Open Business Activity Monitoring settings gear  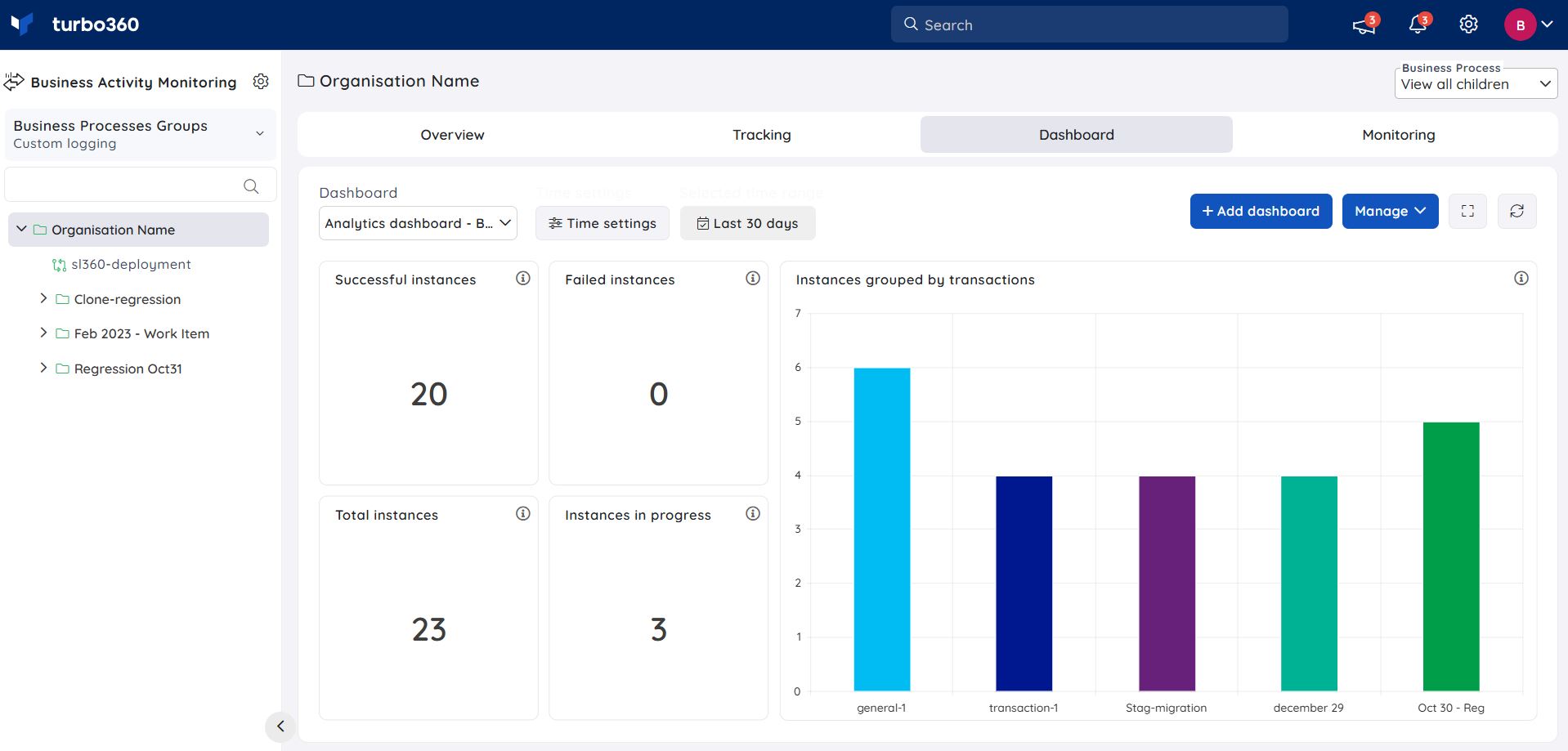(261, 82)
